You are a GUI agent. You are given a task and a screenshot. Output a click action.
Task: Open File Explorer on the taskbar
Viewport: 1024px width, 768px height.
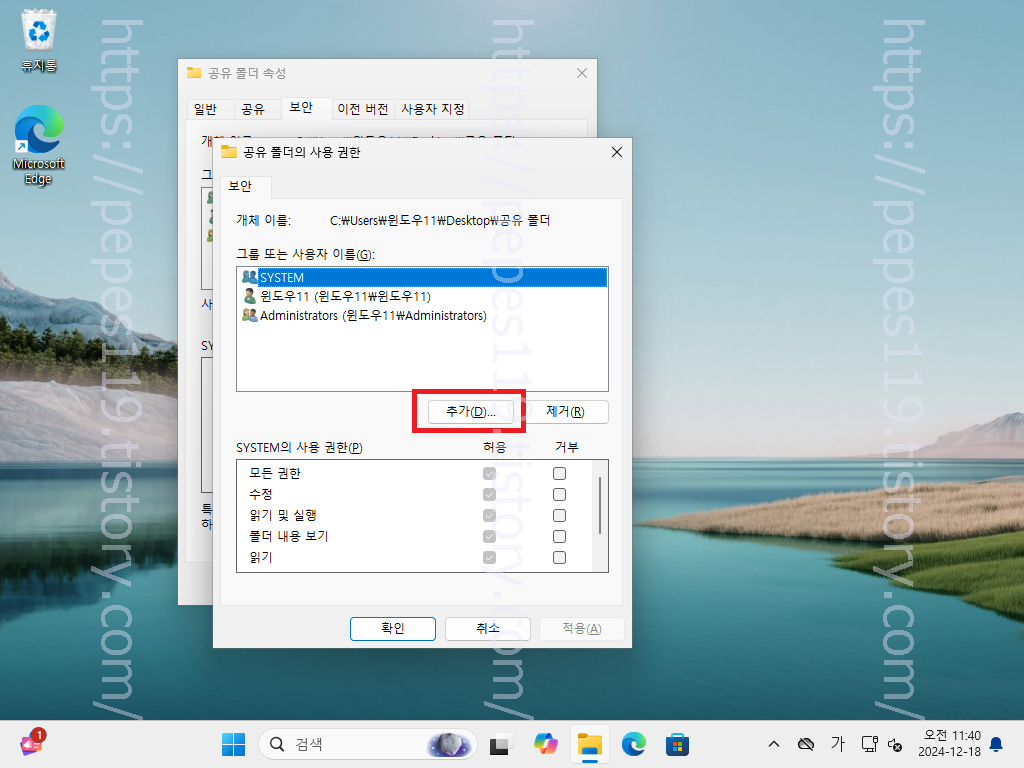coord(590,744)
